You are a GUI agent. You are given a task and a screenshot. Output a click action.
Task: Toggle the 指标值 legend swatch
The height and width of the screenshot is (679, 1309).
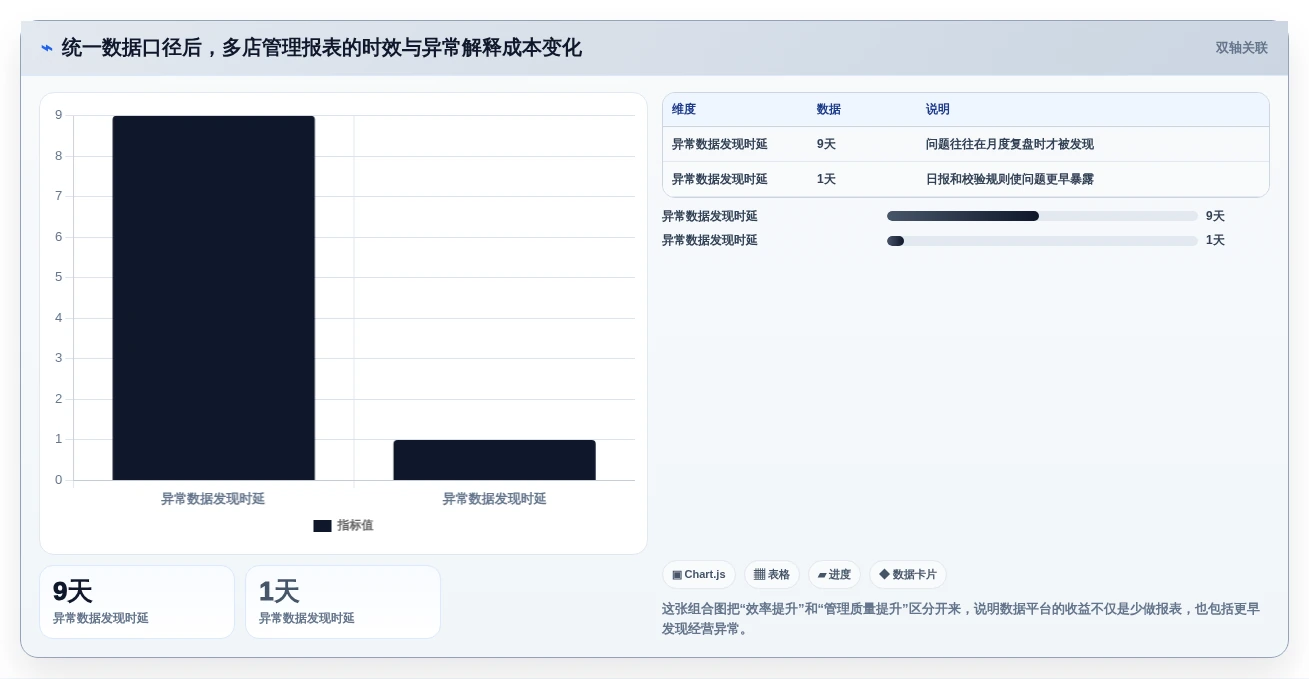322,526
